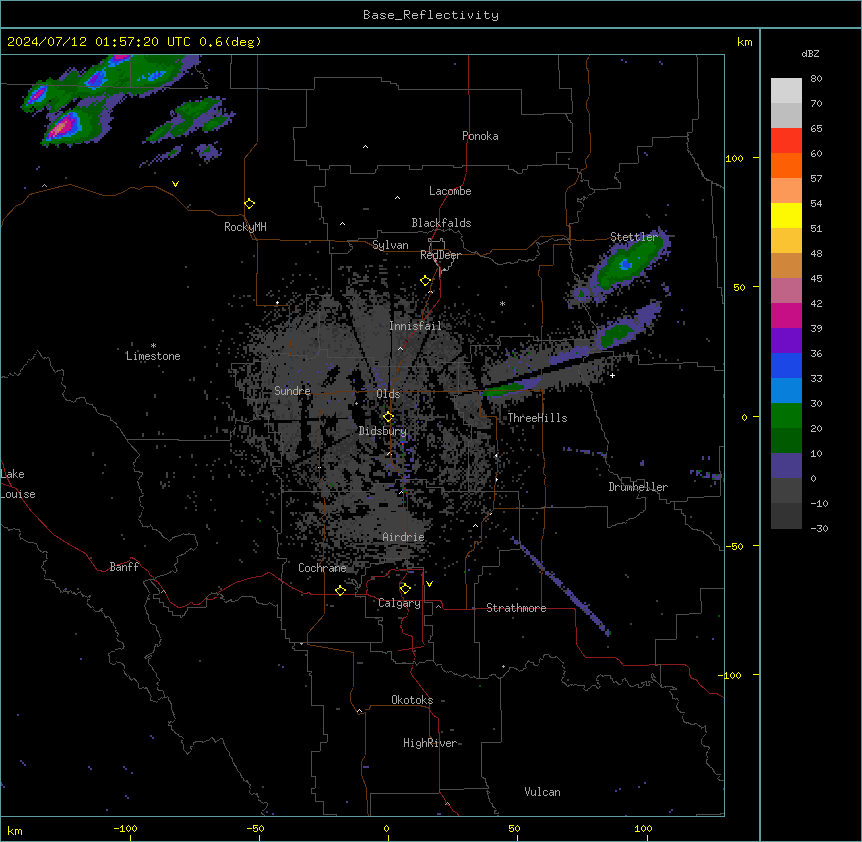
Task: Select the yellow 51-54 dBZ legend swatch
Action: (x=786, y=215)
